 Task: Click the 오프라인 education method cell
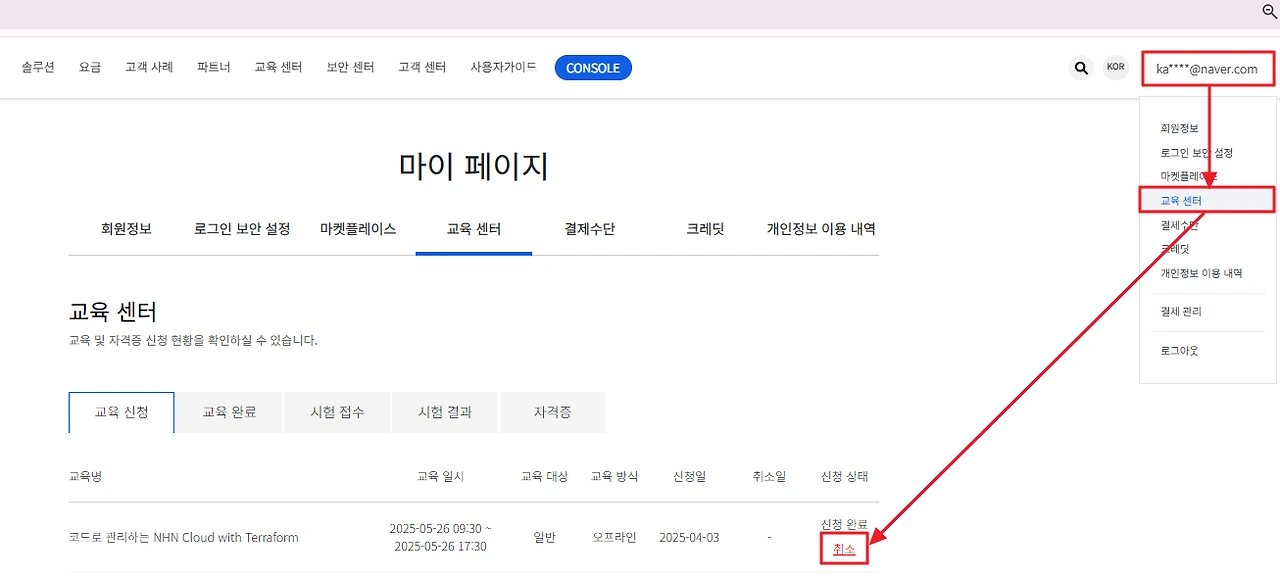[x=614, y=537]
